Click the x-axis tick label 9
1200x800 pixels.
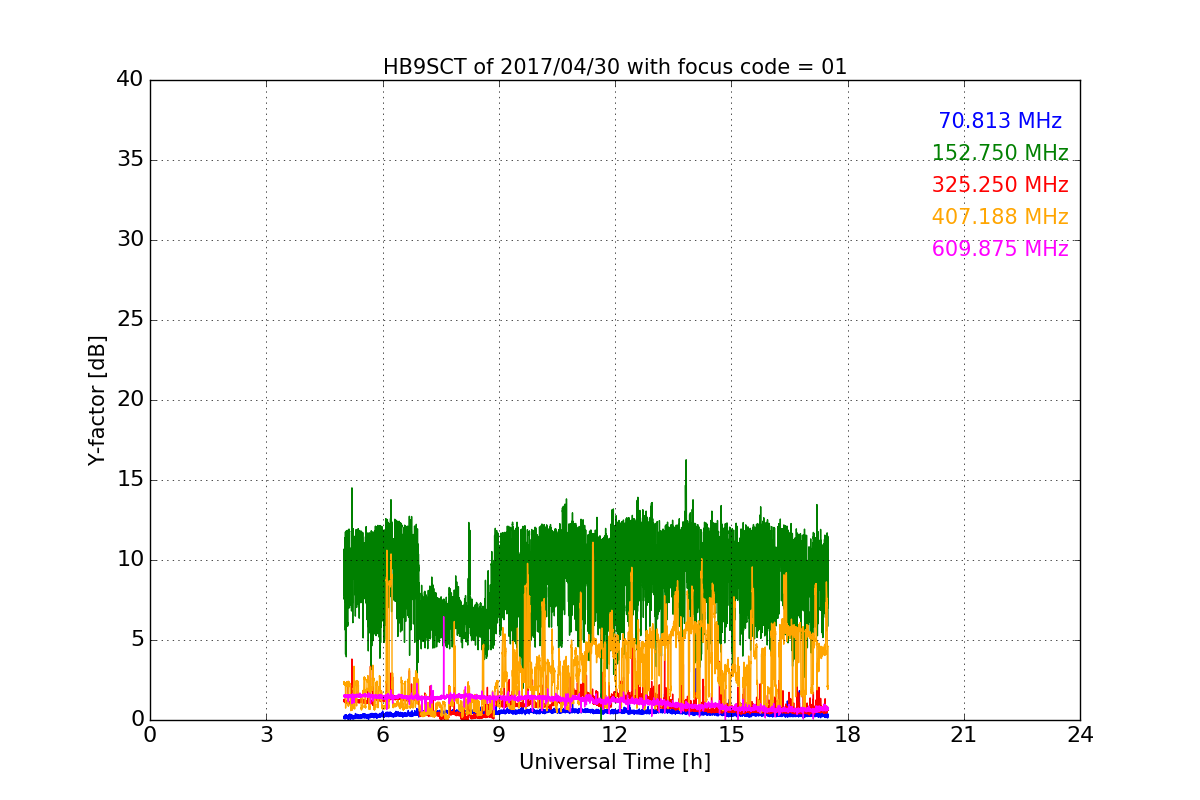pyautogui.click(x=499, y=735)
